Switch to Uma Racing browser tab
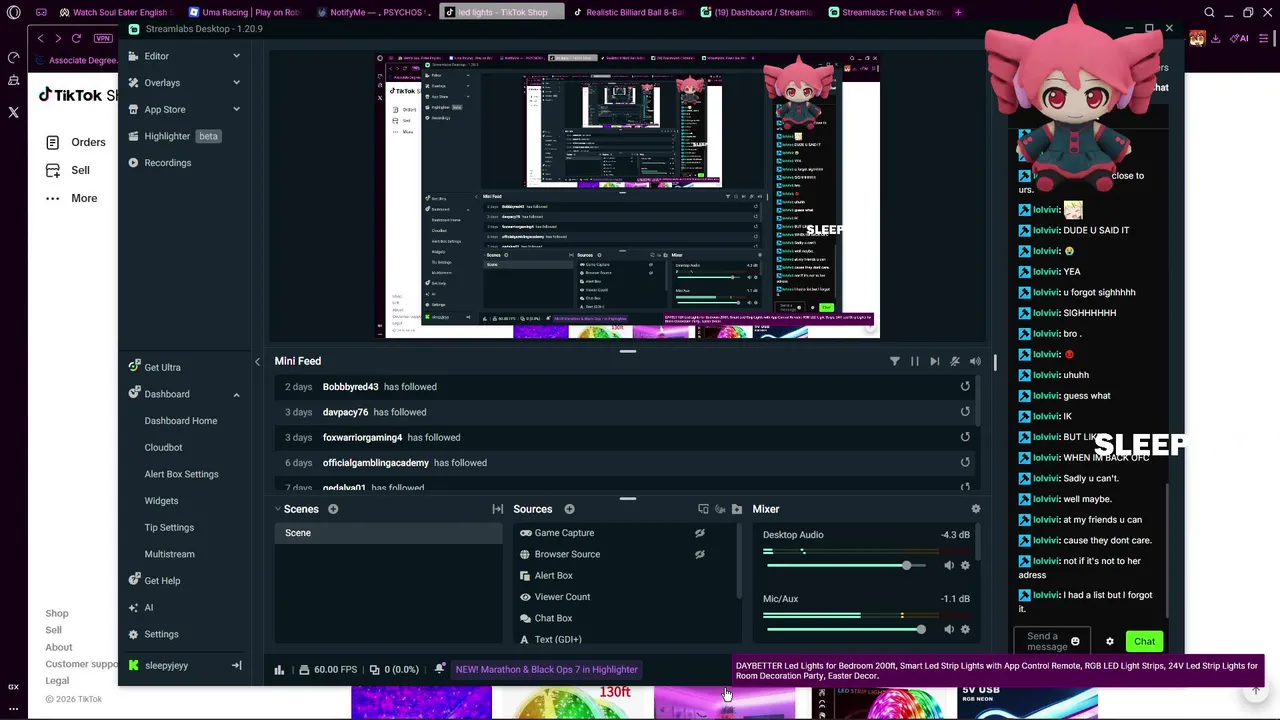 [245, 12]
